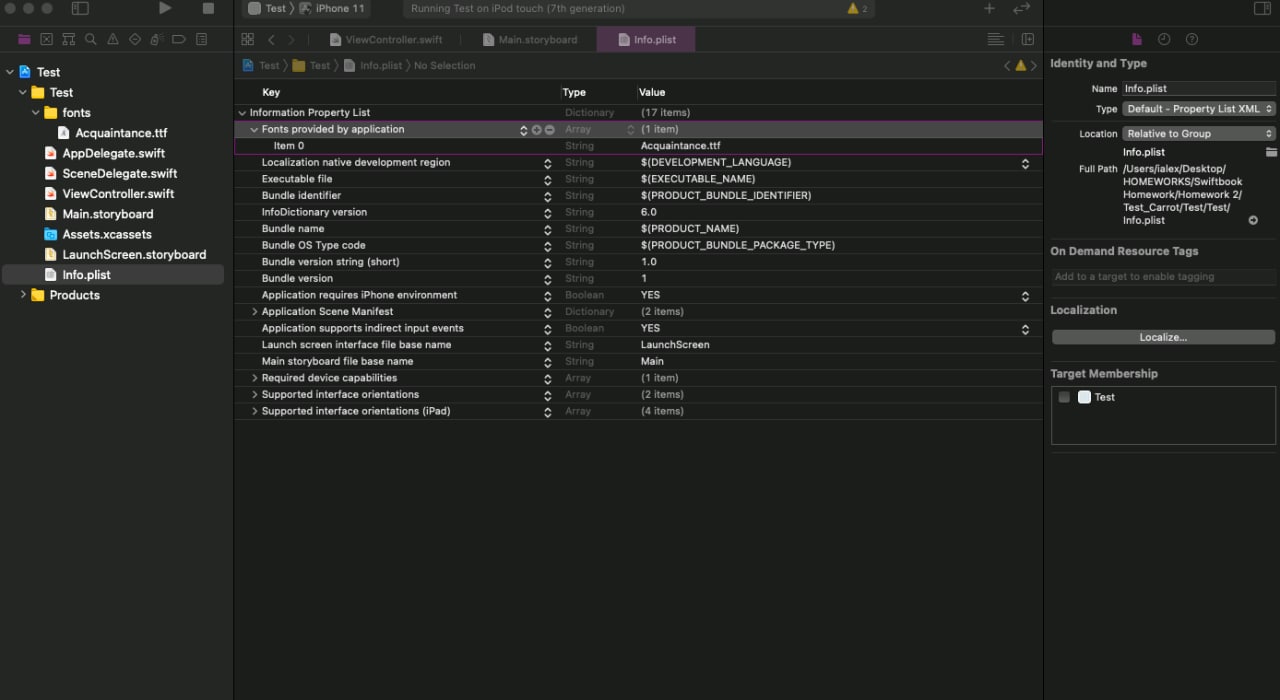This screenshot has height=700, width=1280.
Task: Open the Symbol navigator
Action: point(68,39)
